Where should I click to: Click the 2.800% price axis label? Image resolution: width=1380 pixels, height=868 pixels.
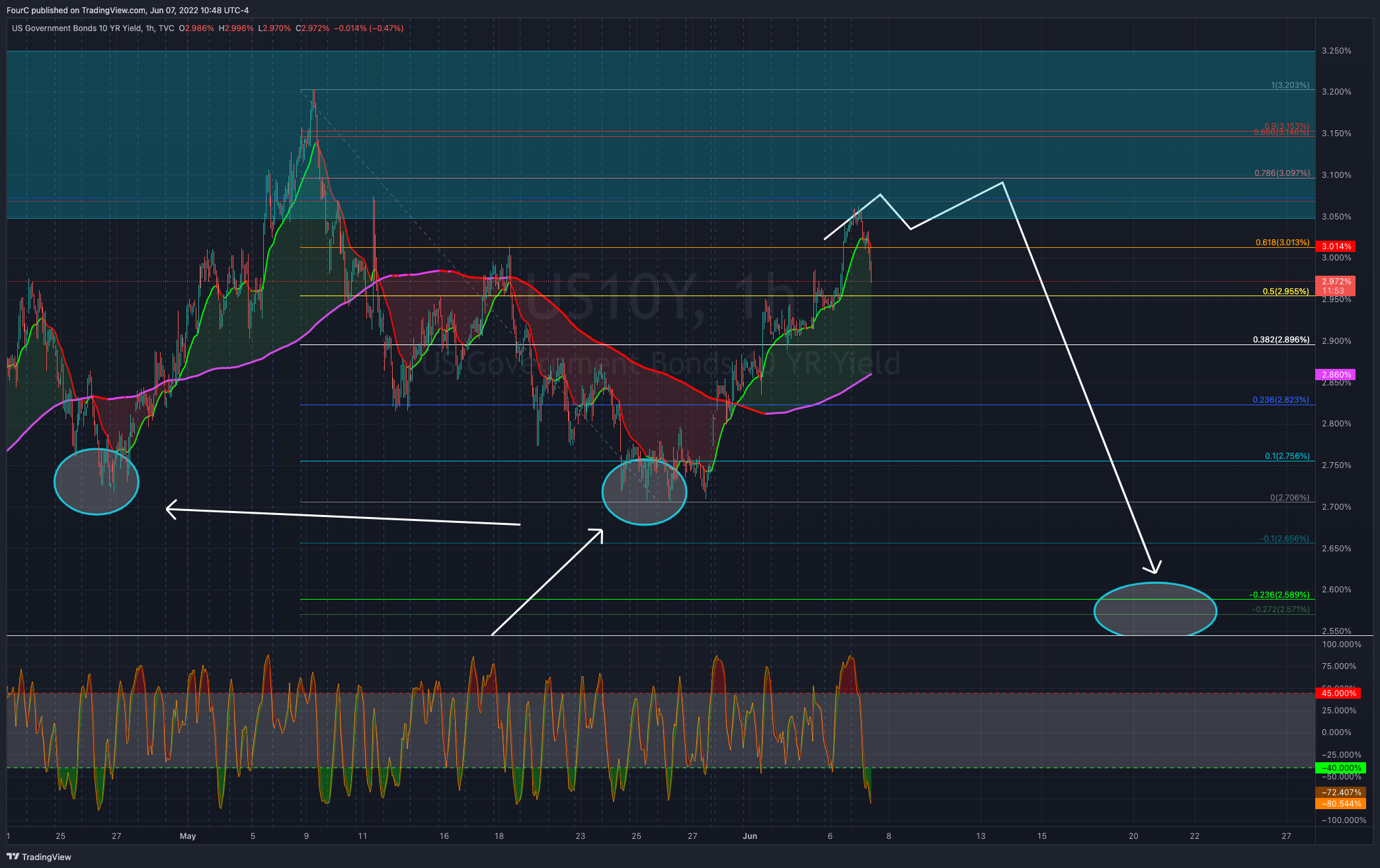click(1336, 424)
